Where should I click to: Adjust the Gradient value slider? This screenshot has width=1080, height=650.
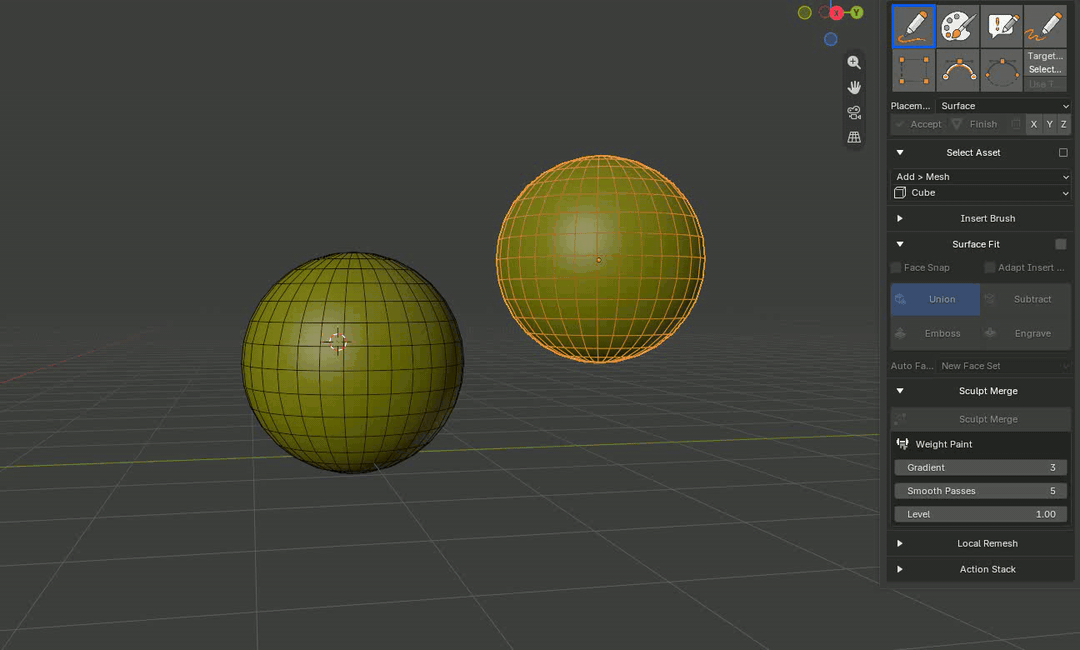[981, 468]
